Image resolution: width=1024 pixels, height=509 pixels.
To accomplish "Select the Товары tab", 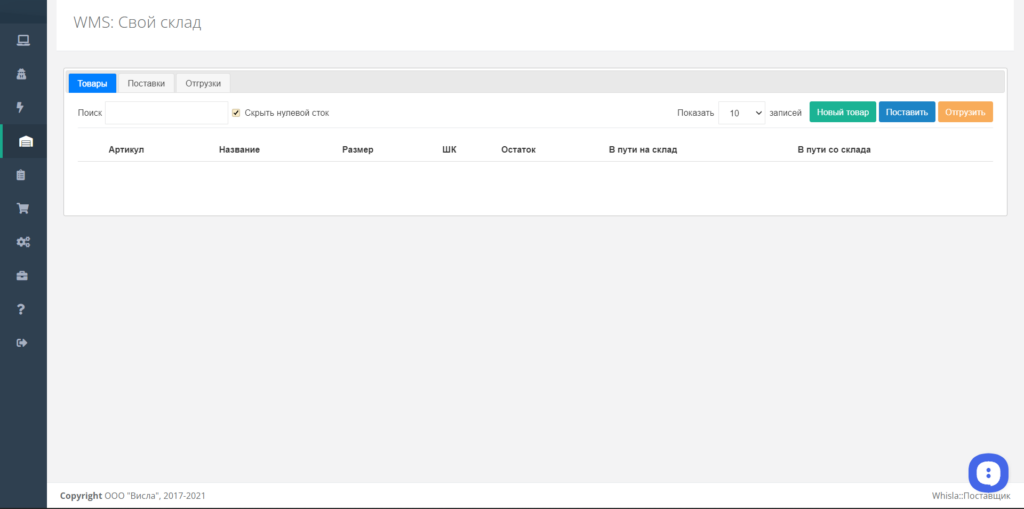I will pyautogui.click(x=92, y=84).
